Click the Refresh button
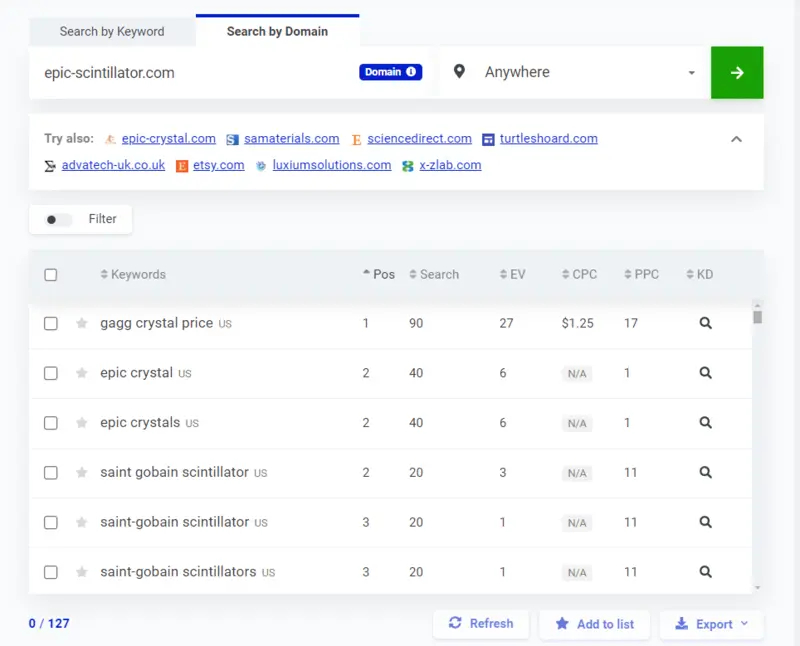 tap(481, 624)
